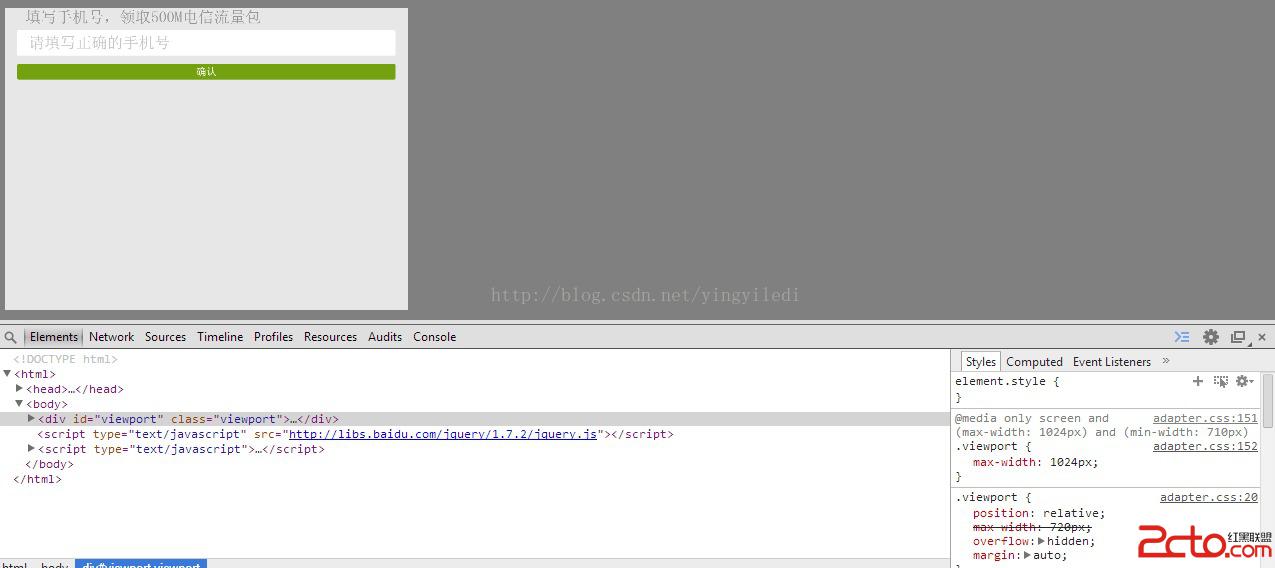Collapse the html node

(x=7, y=373)
